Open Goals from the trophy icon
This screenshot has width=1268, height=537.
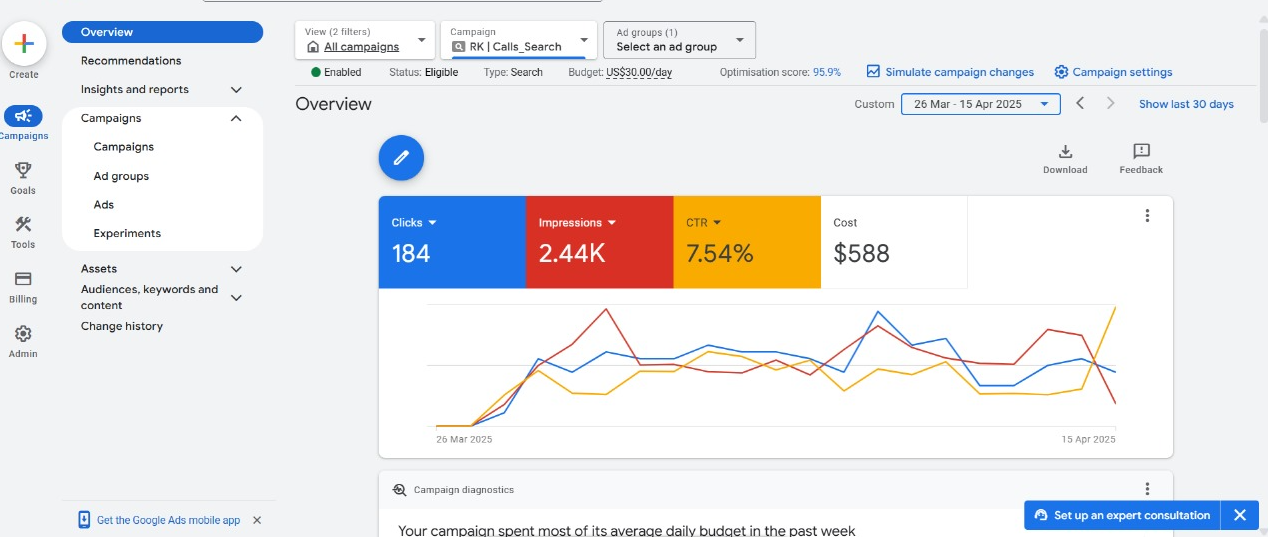tap(23, 171)
